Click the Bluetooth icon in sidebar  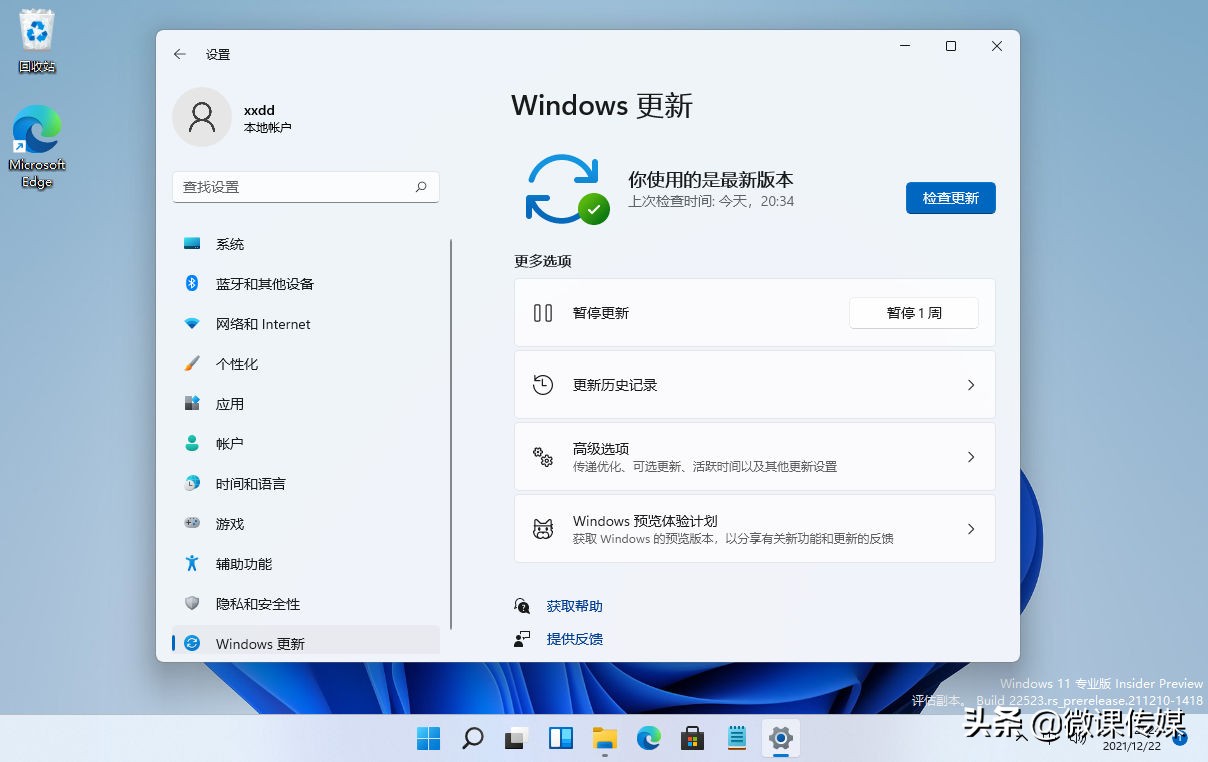(192, 284)
